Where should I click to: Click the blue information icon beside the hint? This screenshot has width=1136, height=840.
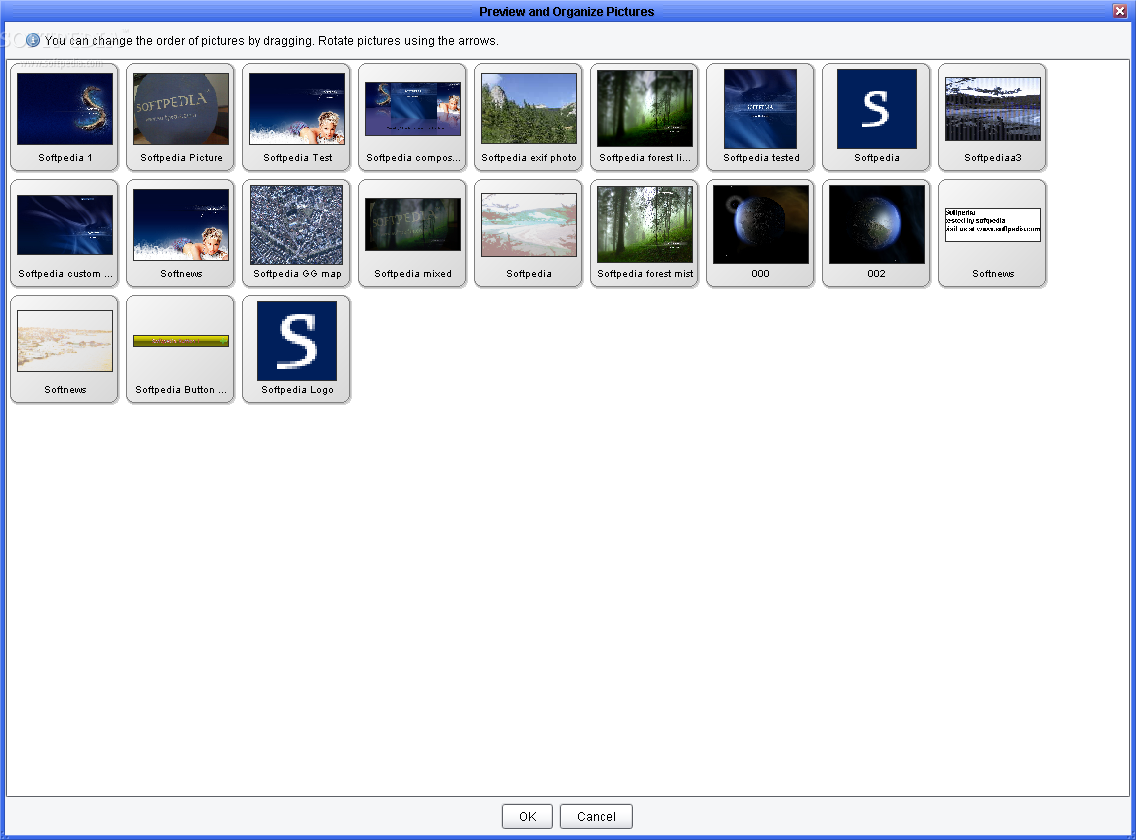(33, 40)
